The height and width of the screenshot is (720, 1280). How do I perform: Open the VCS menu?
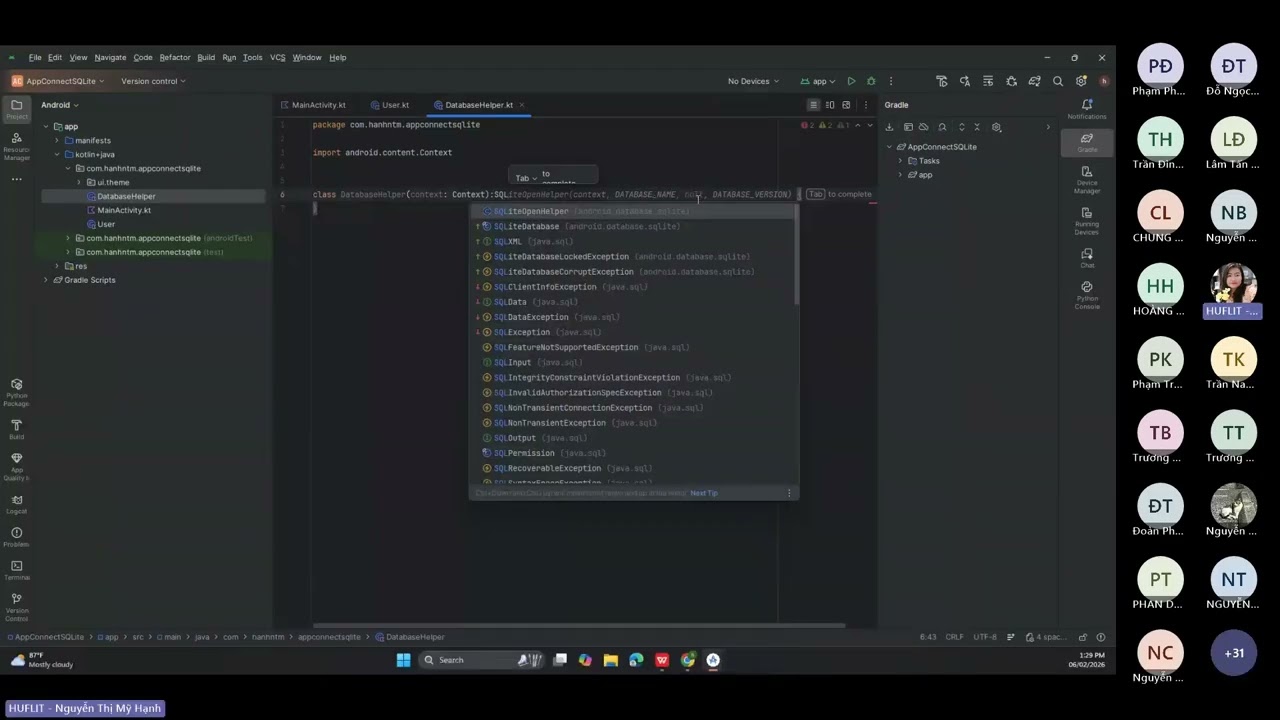point(277,57)
